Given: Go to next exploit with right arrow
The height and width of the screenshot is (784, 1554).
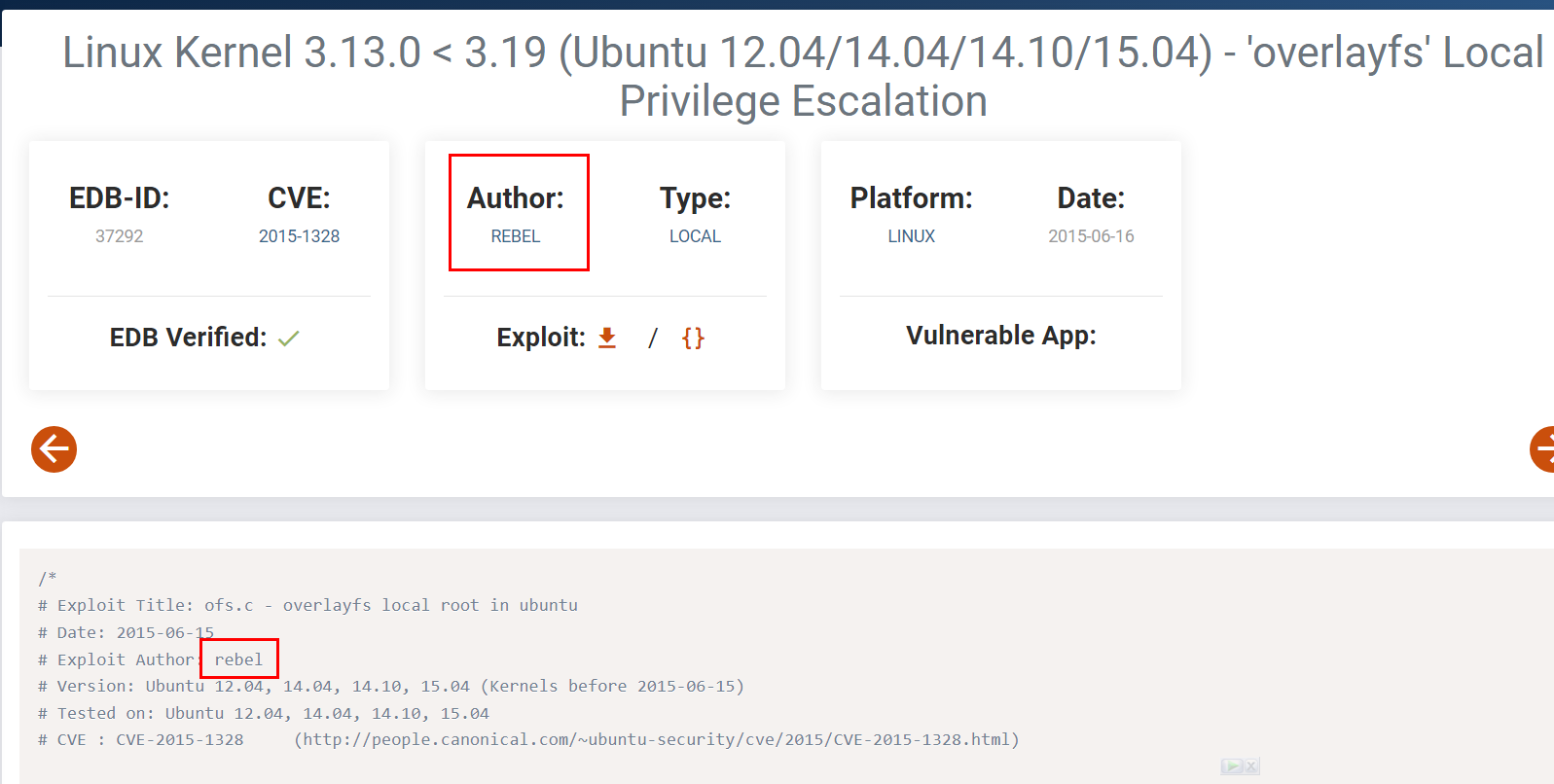Looking at the screenshot, I should click(1543, 449).
